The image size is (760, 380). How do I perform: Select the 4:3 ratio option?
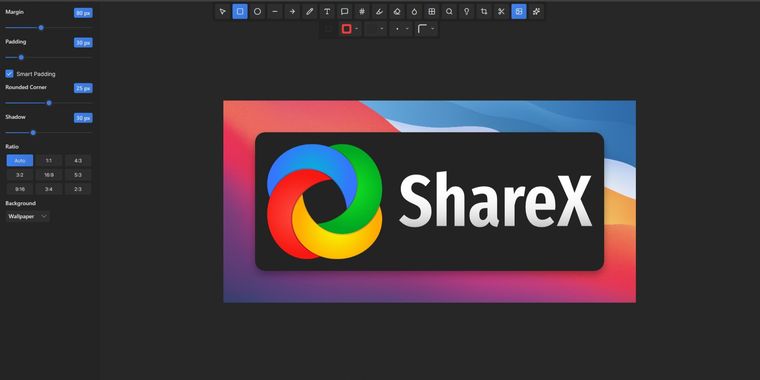pyautogui.click(x=78, y=160)
